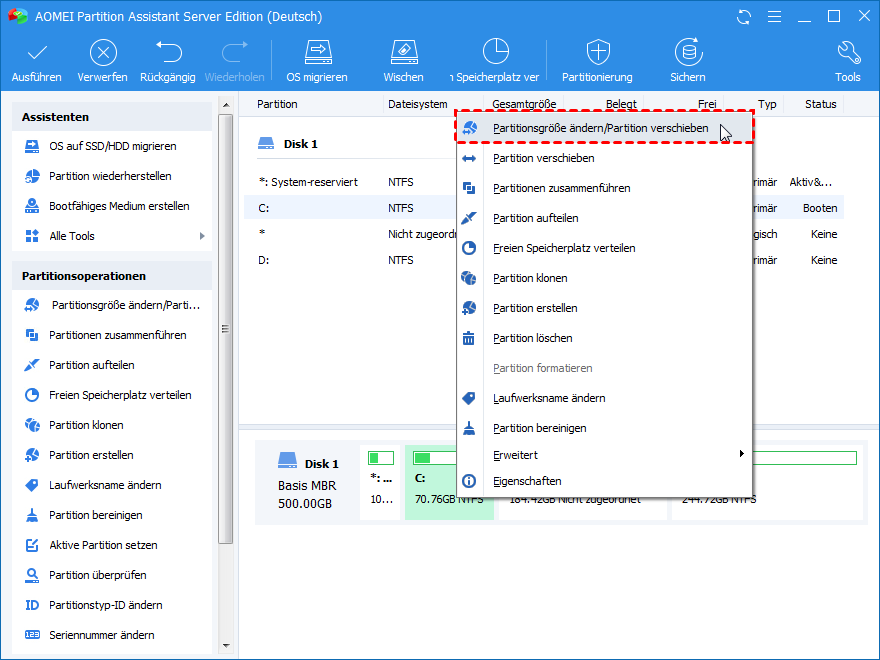Choose Laufwerksname ändern from context menu
This screenshot has height=660, width=880.
[604, 398]
